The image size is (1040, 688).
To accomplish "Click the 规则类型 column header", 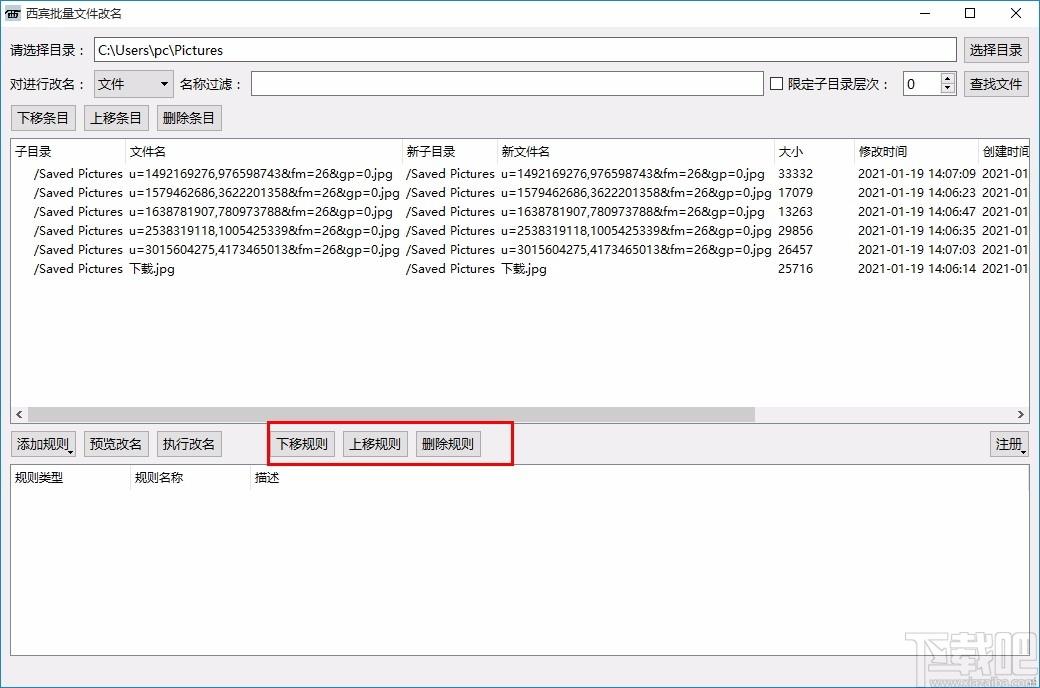I will point(70,478).
